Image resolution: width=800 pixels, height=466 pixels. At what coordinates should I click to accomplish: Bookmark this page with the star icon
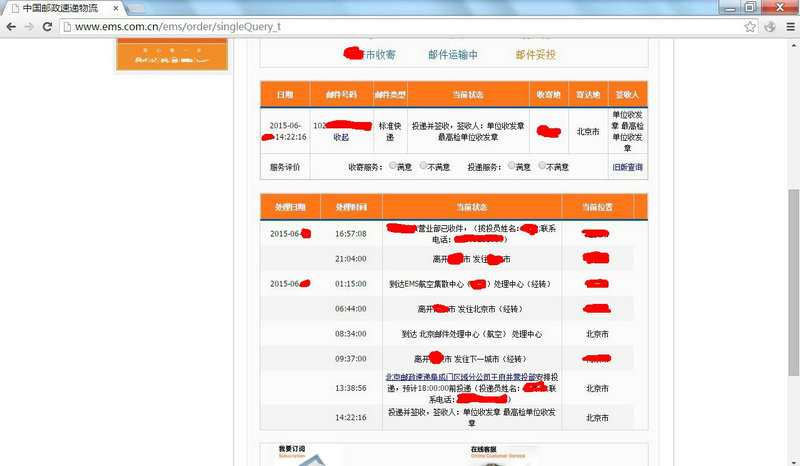750,27
